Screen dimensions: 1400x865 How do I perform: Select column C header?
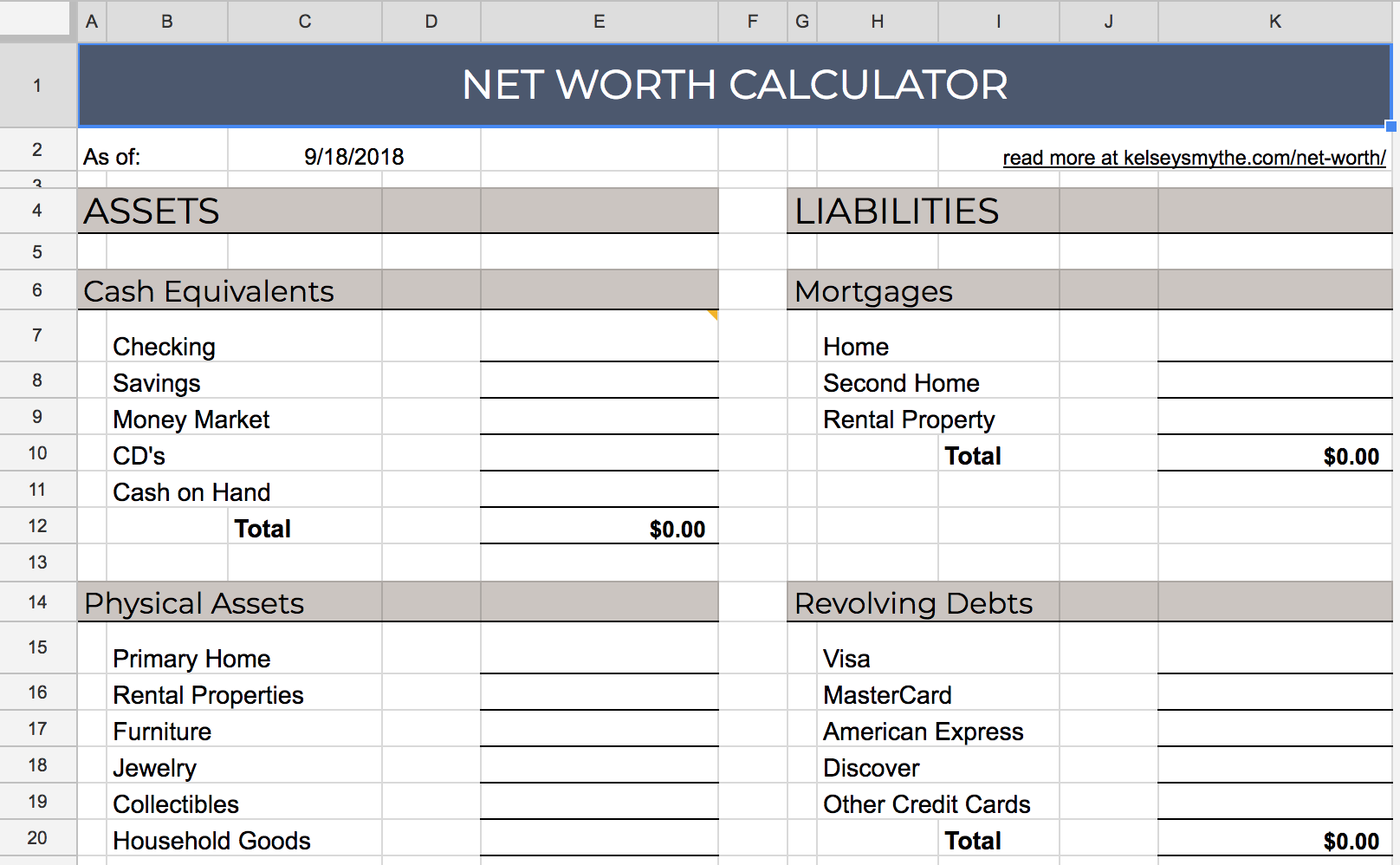click(x=304, y=22)
